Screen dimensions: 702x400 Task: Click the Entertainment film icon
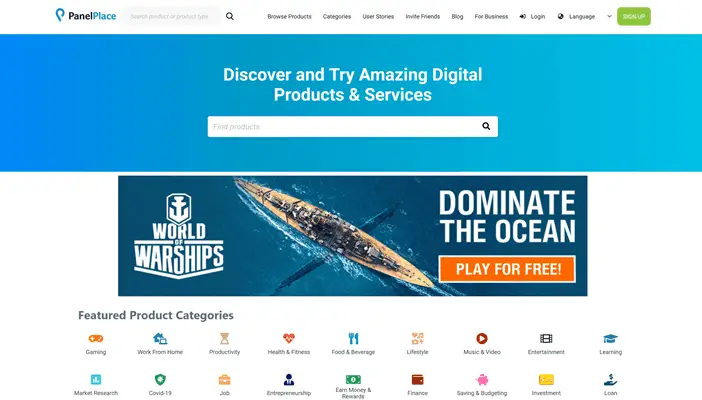(546, 338)
